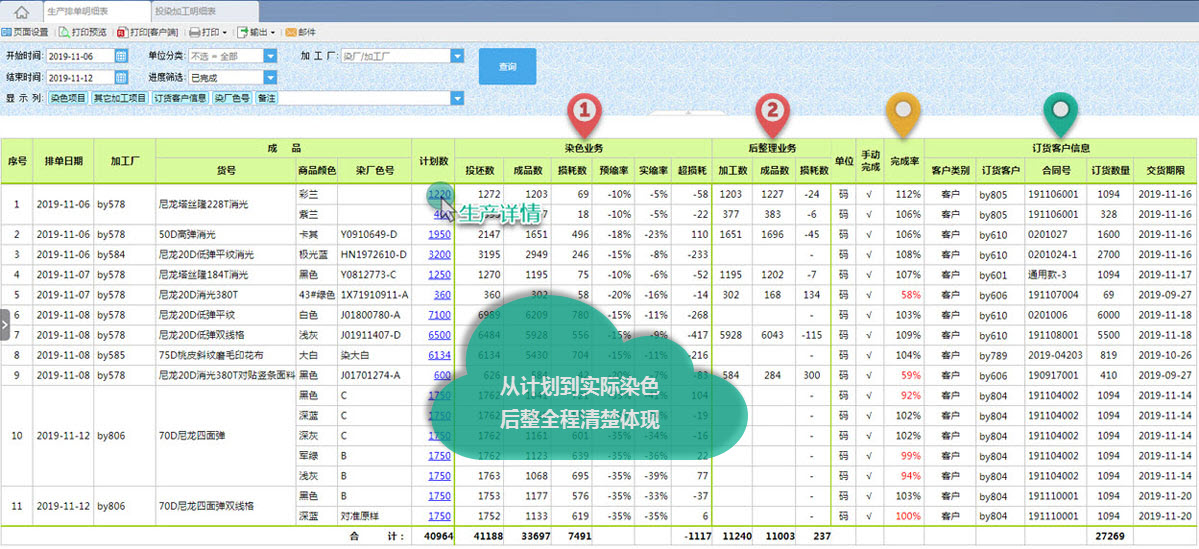Open the home tab icon
The height and width of the screenshot is (549, 1199).
(22, 12)
